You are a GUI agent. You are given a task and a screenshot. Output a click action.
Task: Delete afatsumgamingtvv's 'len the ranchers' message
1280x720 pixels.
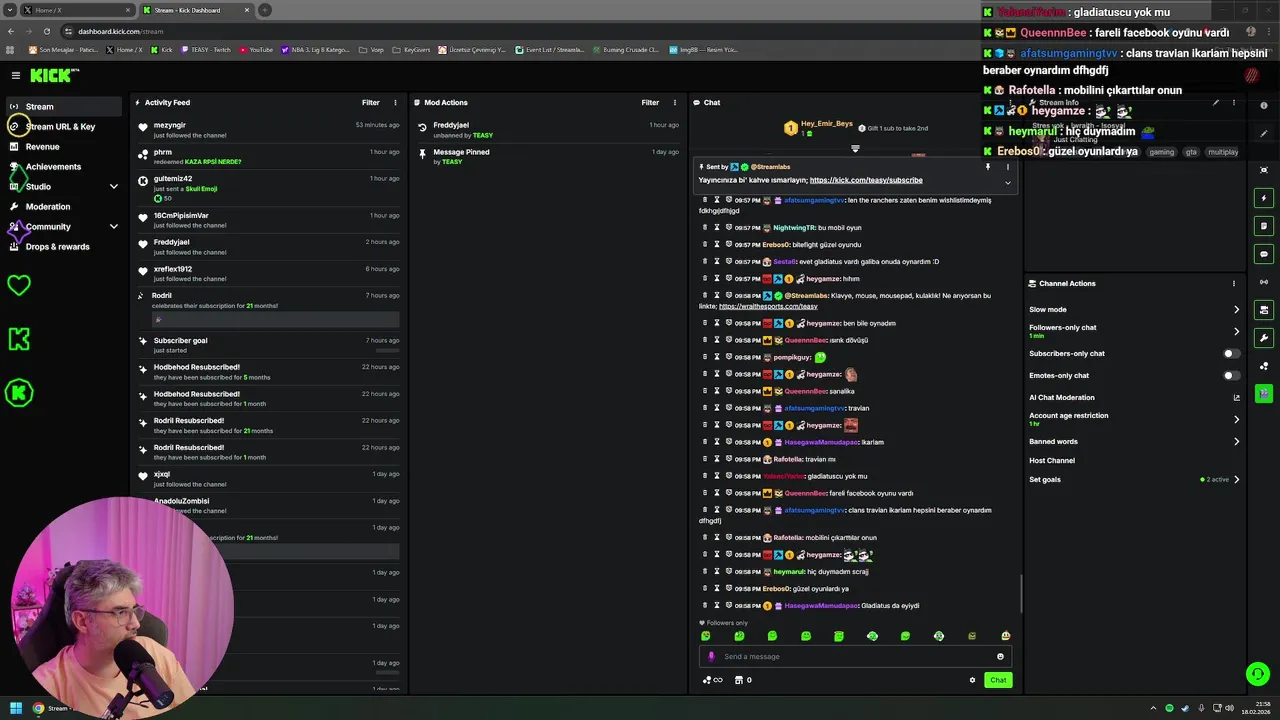pyautogui.click(x=705, y=200)
